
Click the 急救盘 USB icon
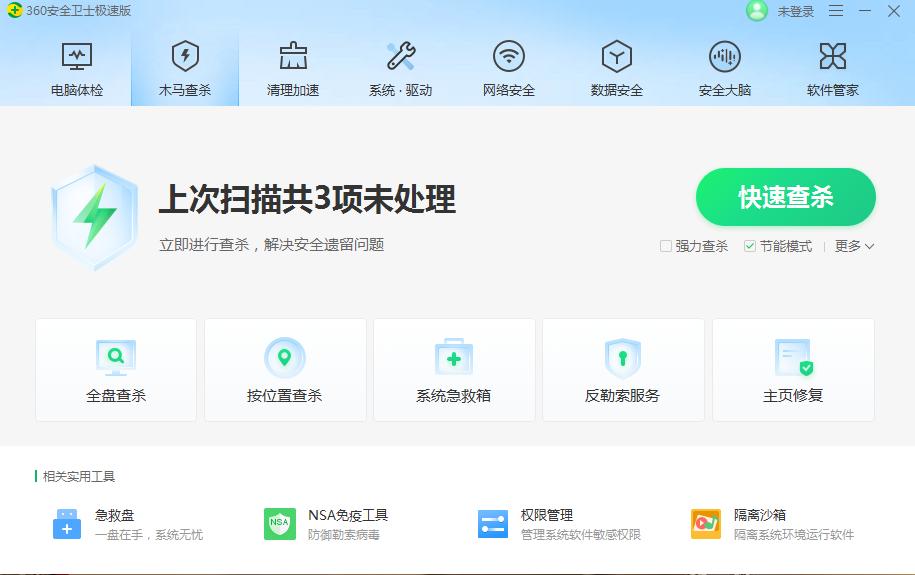(67, 524)
